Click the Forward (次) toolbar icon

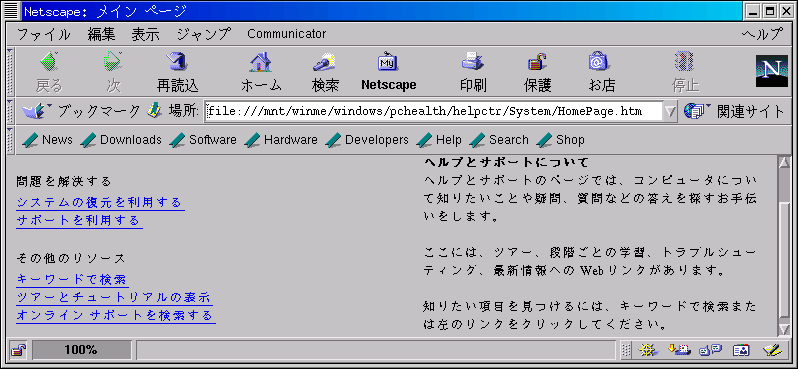coord(113,62)
